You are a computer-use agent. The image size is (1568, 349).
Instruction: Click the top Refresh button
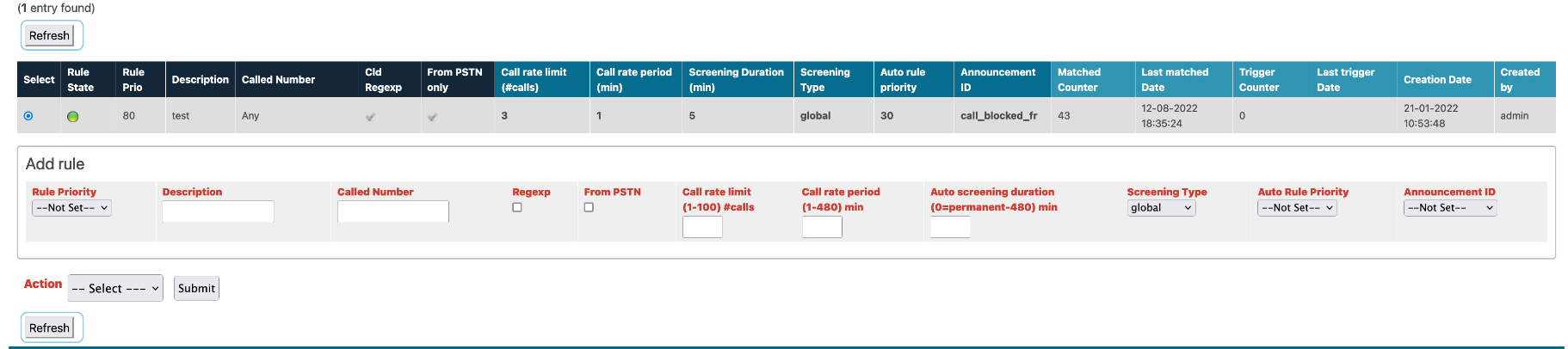point(50,36)
